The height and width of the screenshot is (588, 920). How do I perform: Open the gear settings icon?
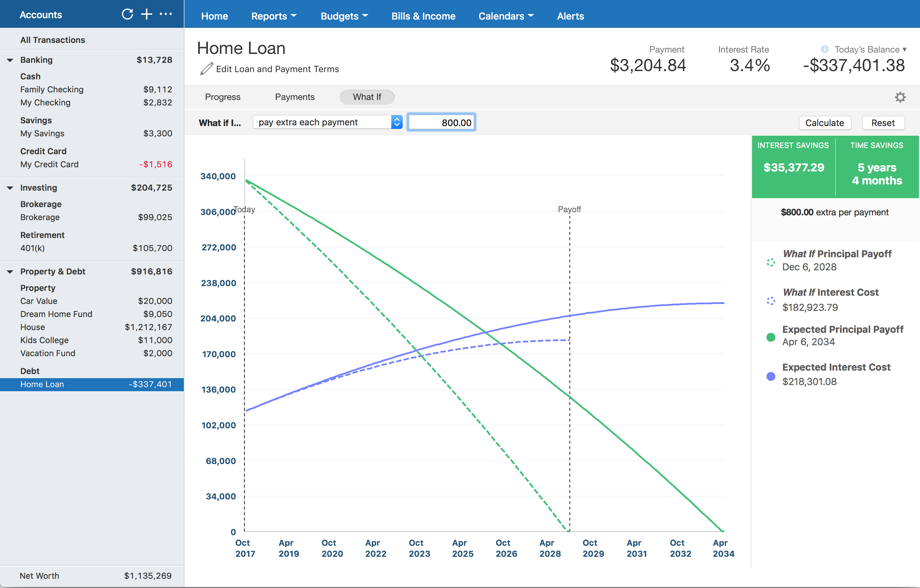coord(900,97)
